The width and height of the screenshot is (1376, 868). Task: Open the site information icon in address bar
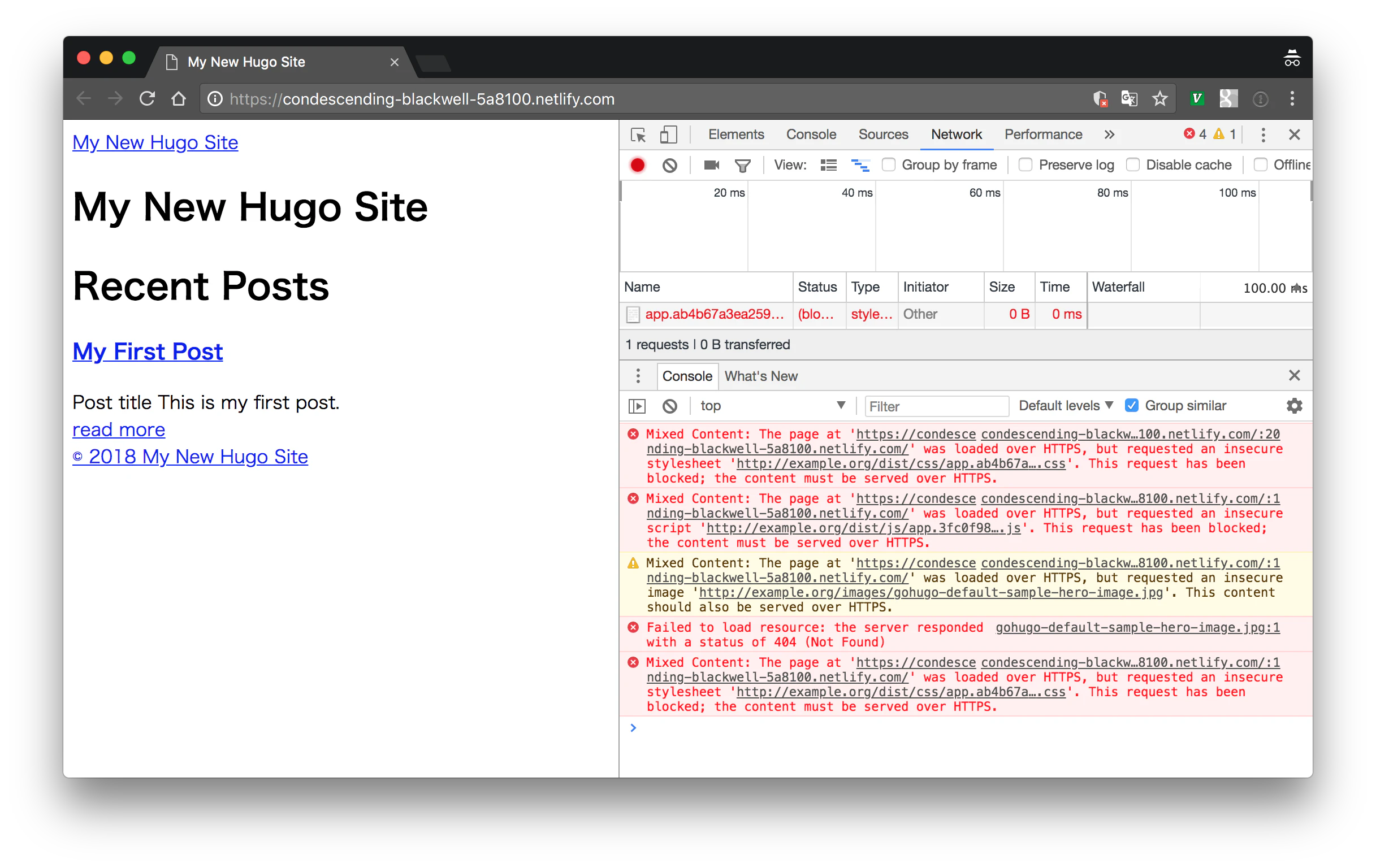point(215,99)
